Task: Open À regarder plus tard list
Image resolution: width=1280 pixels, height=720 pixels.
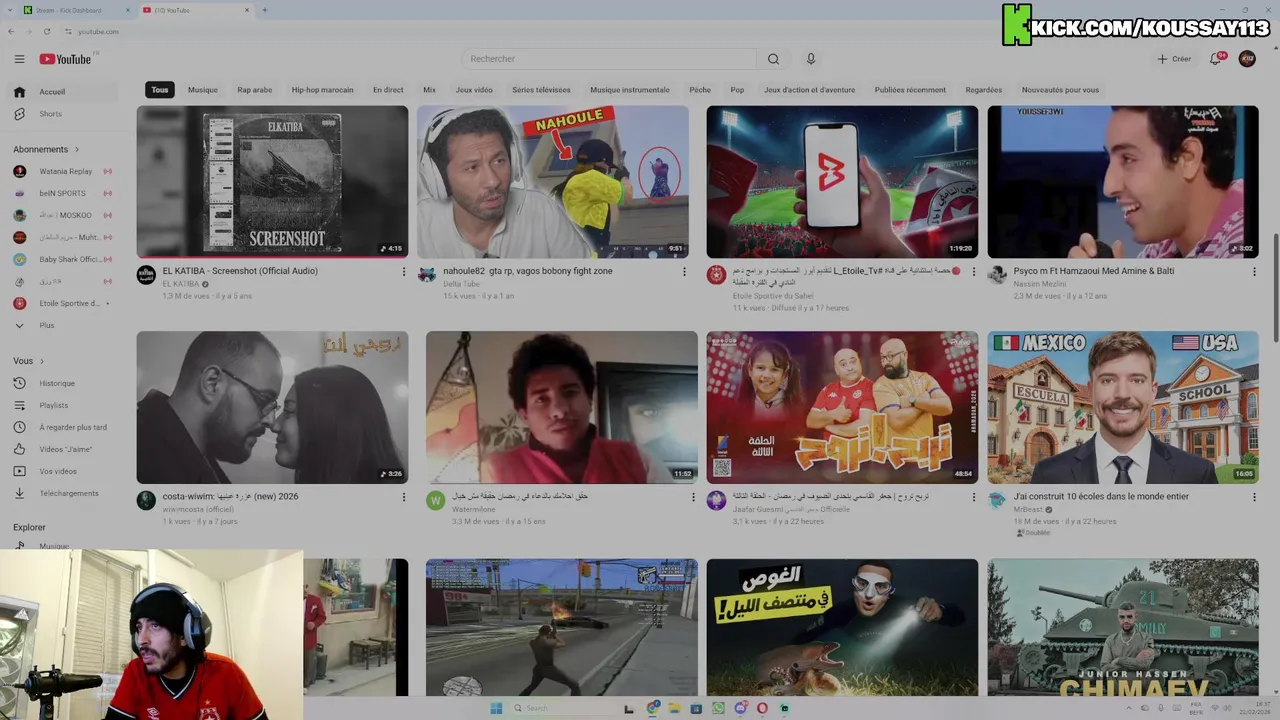Action: click(x=63, y=427)
